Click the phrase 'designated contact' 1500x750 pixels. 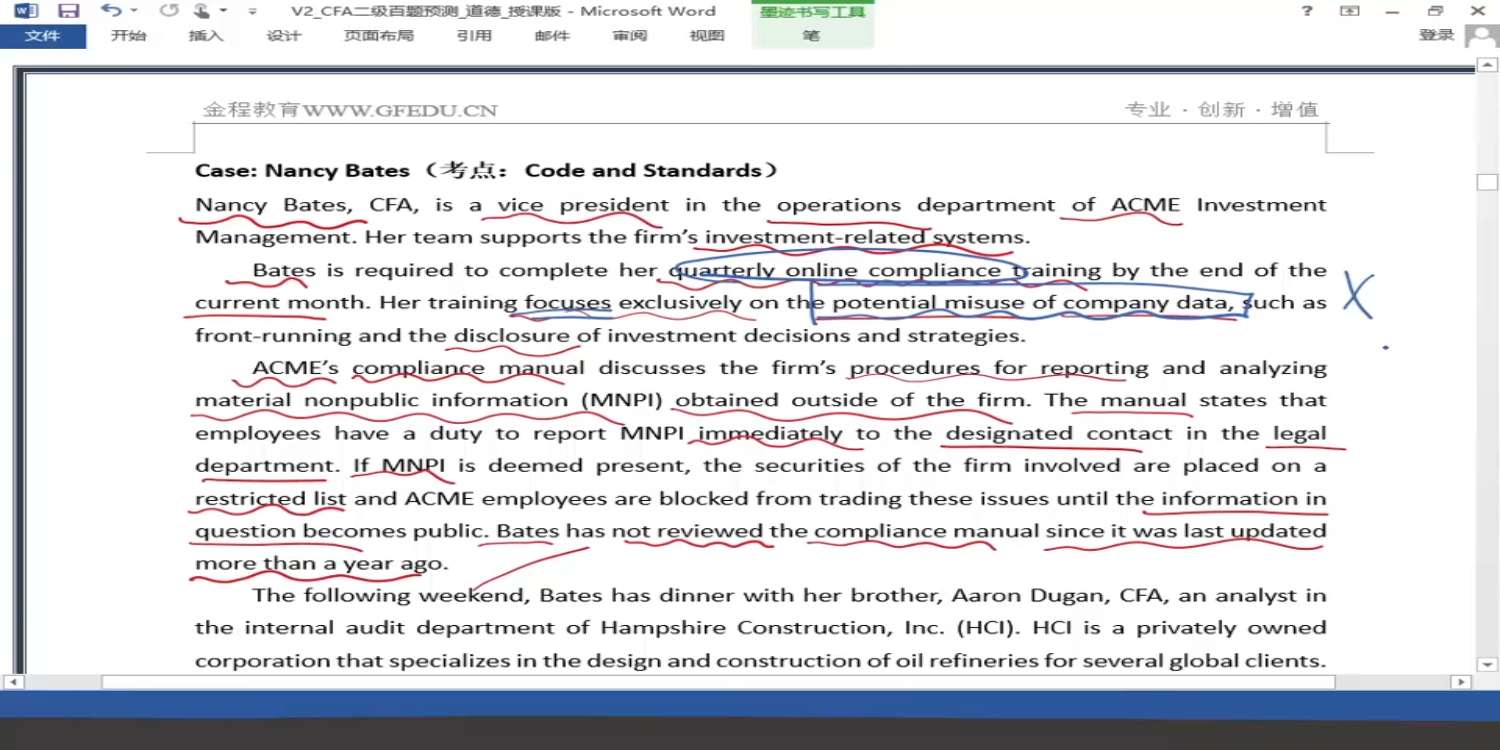pyautogui.click(x=1059, y=434)
